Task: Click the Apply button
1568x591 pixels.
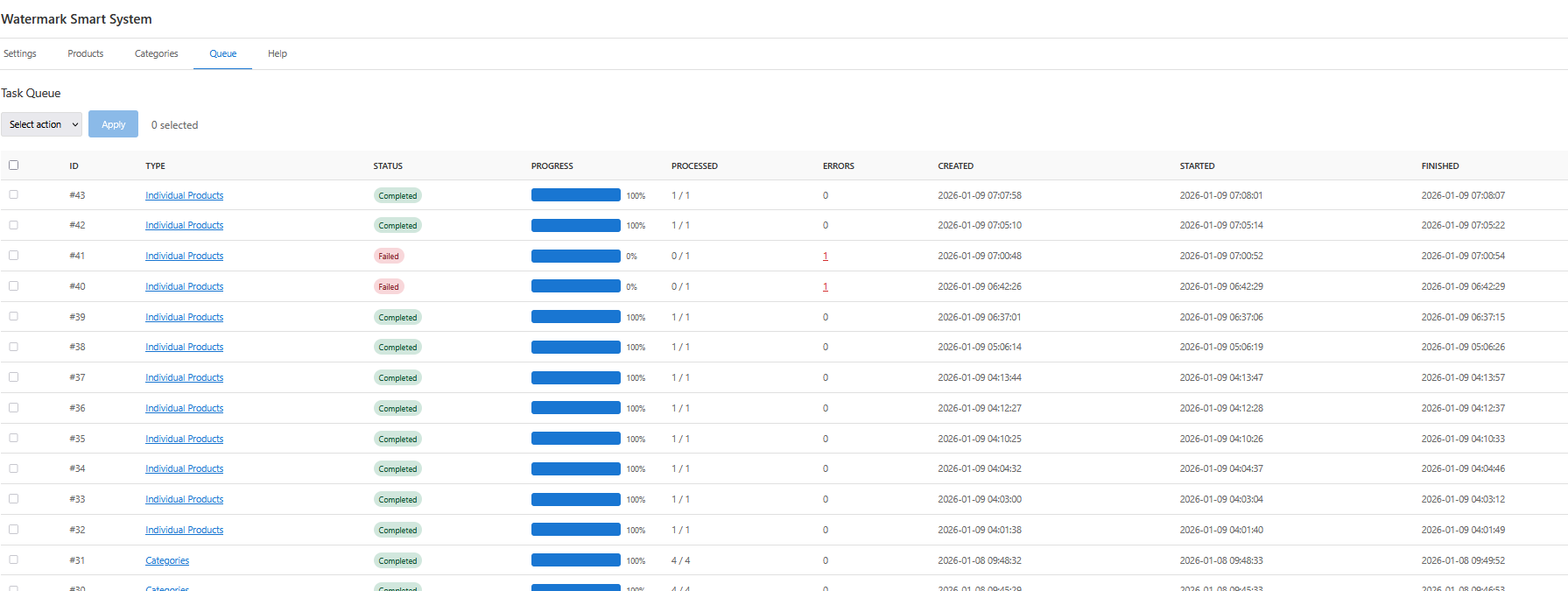Action: click(x=113, y=124)
